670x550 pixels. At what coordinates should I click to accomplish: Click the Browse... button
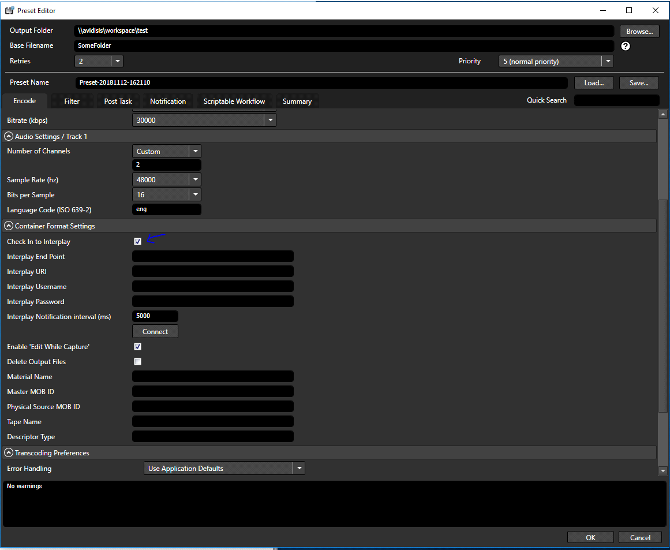coord(639,31)
